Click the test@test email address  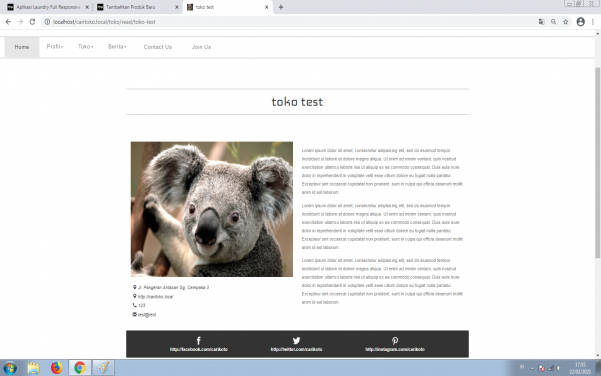[147, 315]
